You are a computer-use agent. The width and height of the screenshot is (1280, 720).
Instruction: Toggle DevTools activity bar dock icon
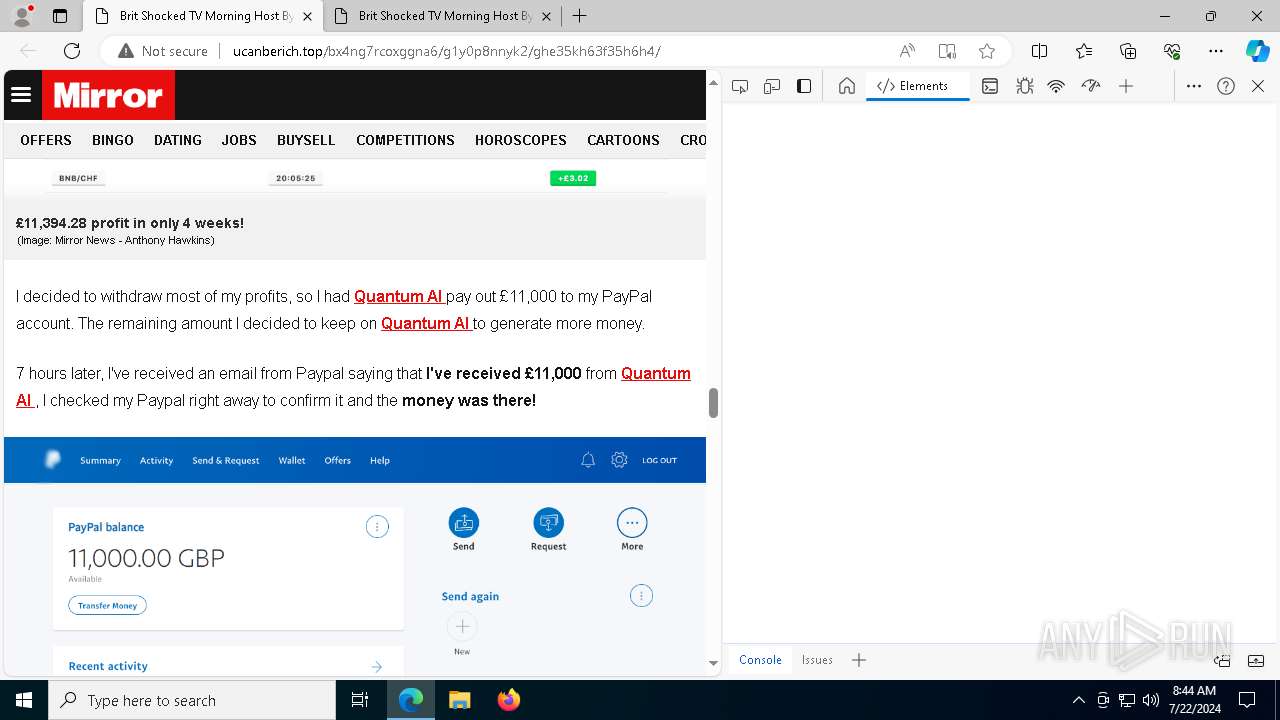point(804,86)
